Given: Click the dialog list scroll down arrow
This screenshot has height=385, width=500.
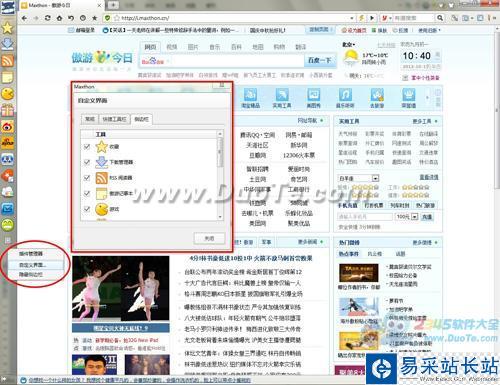Looking at the screenshot, I should (x=220, y=217).
